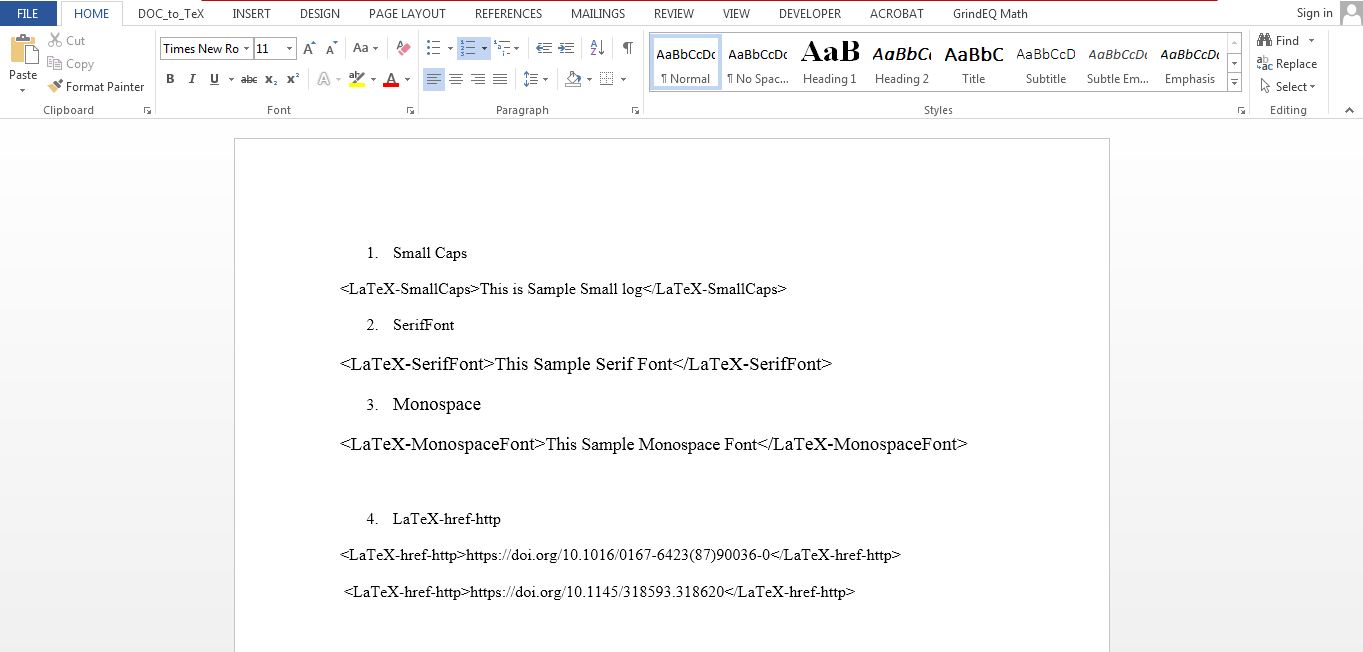
Task: Switch to the GrindEQ Math tab
Action: [x=990, y=13]
